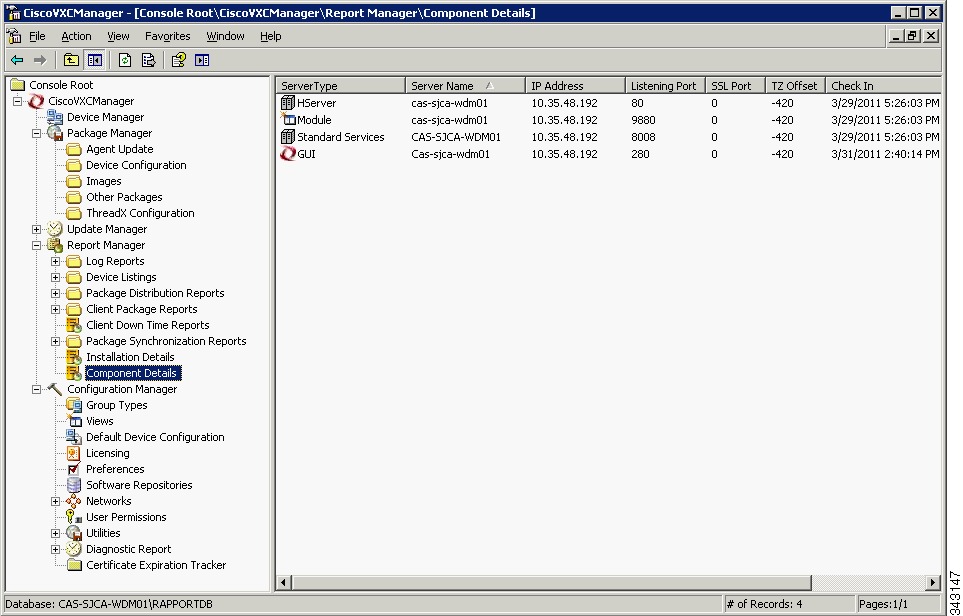Viewport: 963px width, 616px height.
Task: Open the Favorites menu
Action: 168,36
